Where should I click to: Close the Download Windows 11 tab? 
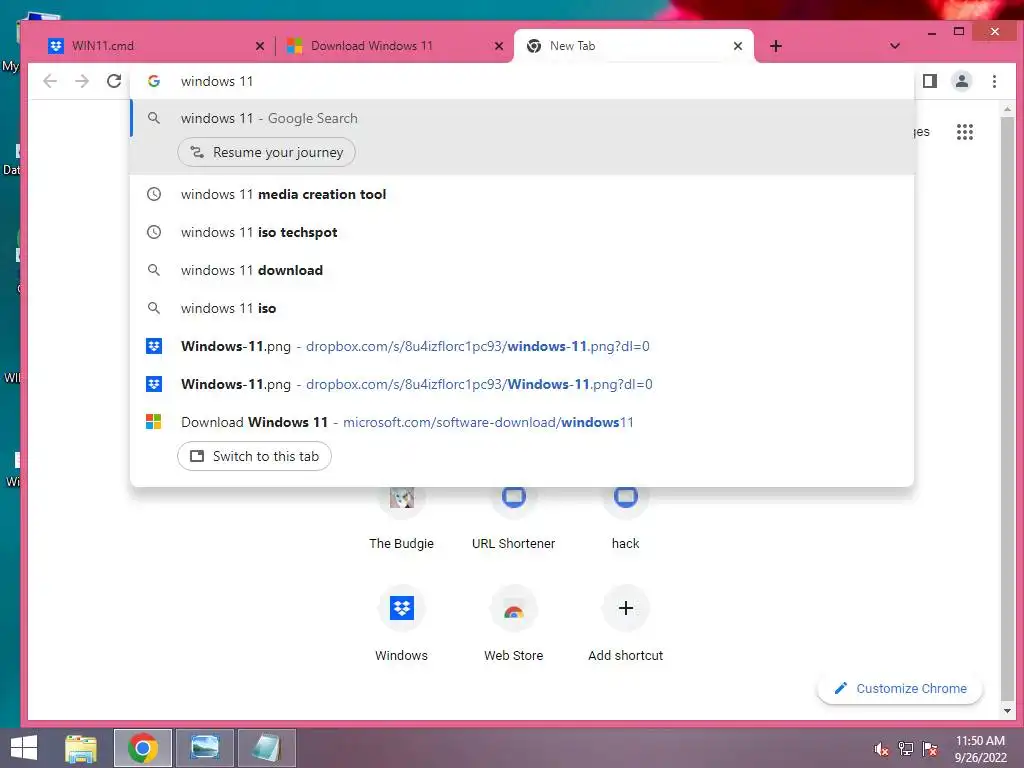point(499,46)
